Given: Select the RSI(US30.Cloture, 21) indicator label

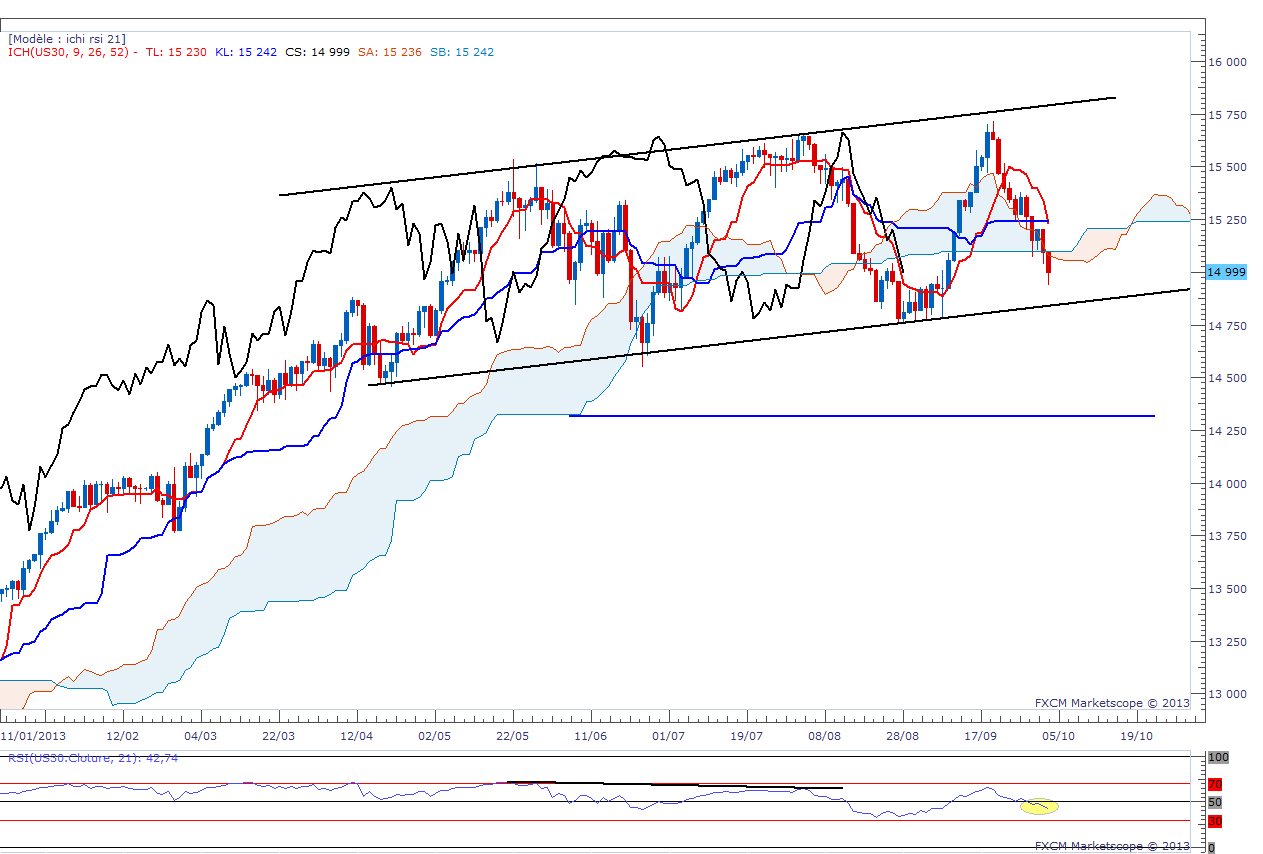Looking at the screenshot, I should [x=93, y=758].
